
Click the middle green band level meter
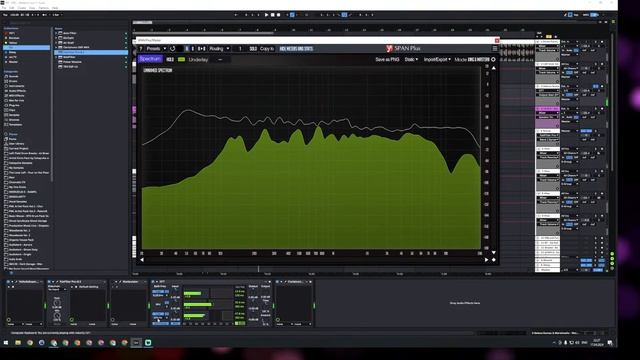198,304
